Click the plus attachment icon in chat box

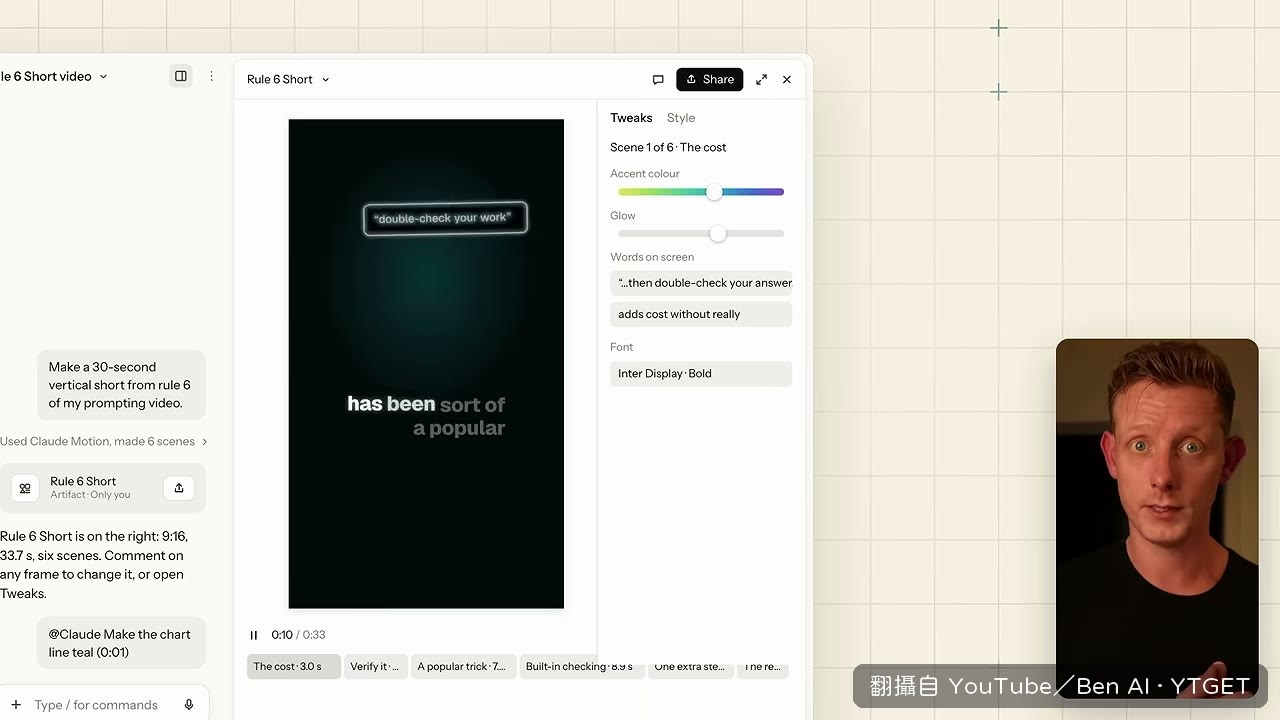click(16, 705)
